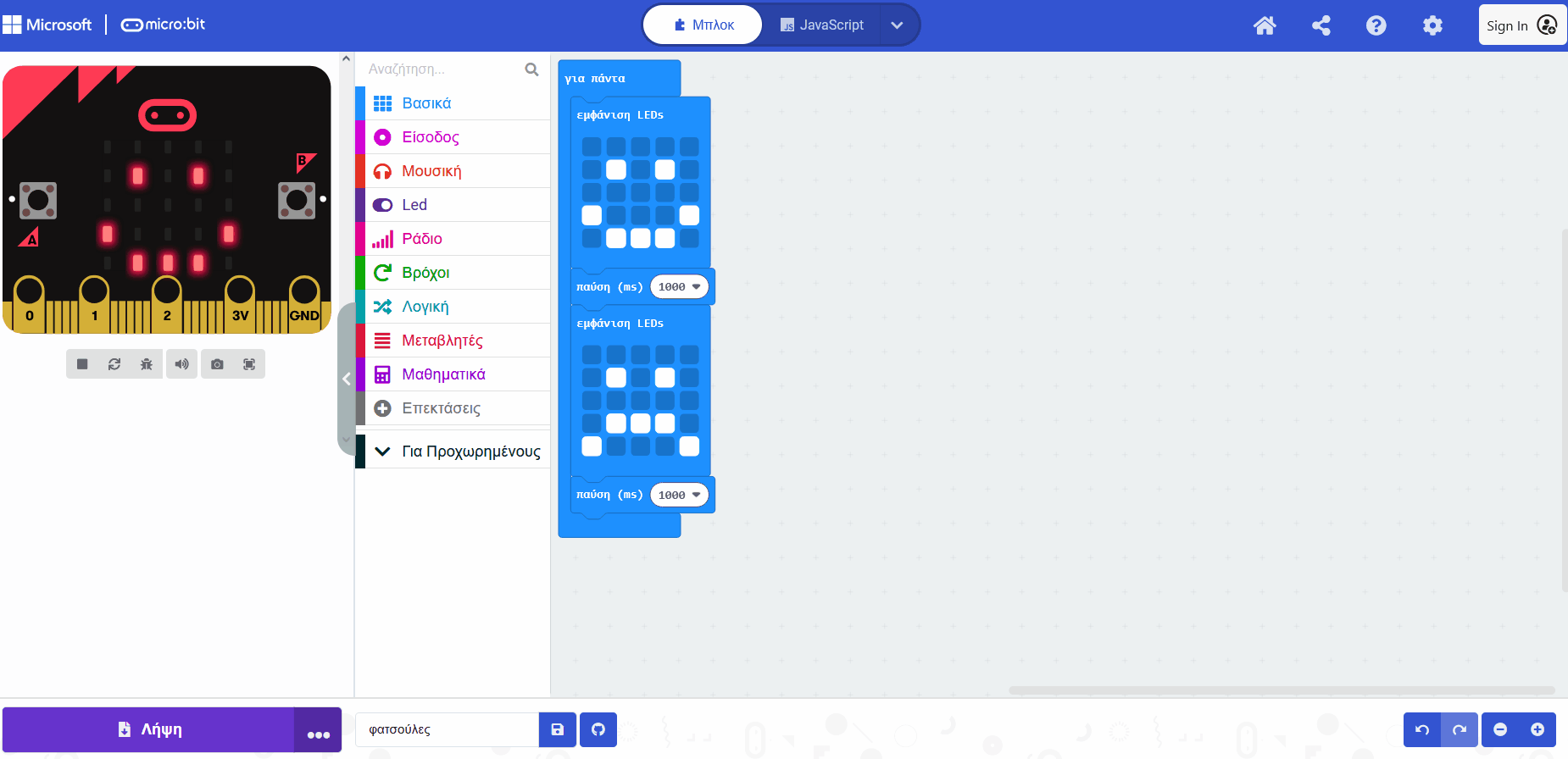
Task: Take a simulator screenshot with camera icon
Action: (217, 364)
